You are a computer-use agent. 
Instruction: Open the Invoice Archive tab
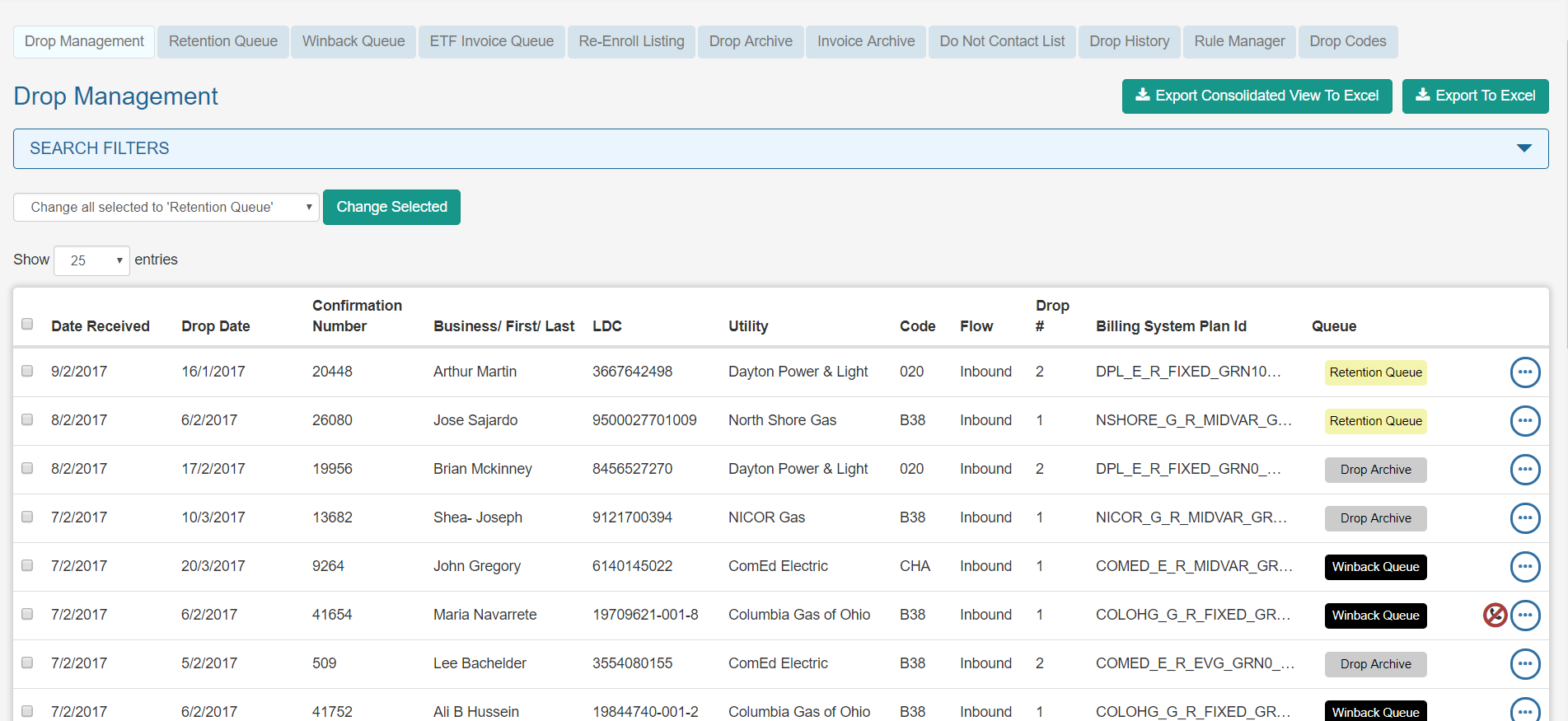866,41
